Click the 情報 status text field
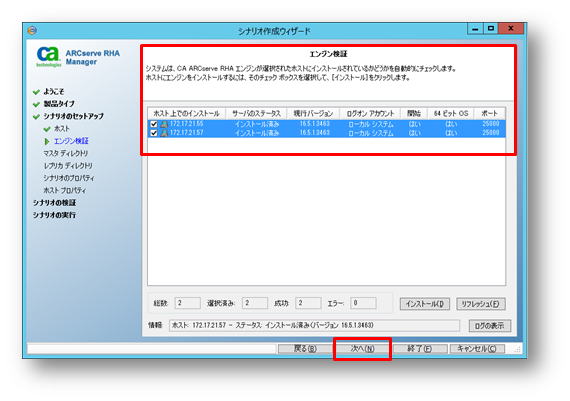 (x=314, y=325)
